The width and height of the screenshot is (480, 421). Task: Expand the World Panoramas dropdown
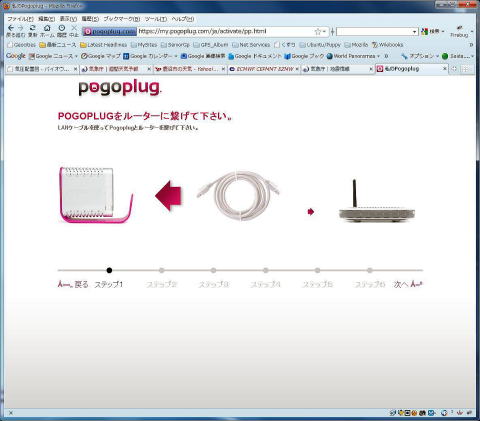click(378, 56)
